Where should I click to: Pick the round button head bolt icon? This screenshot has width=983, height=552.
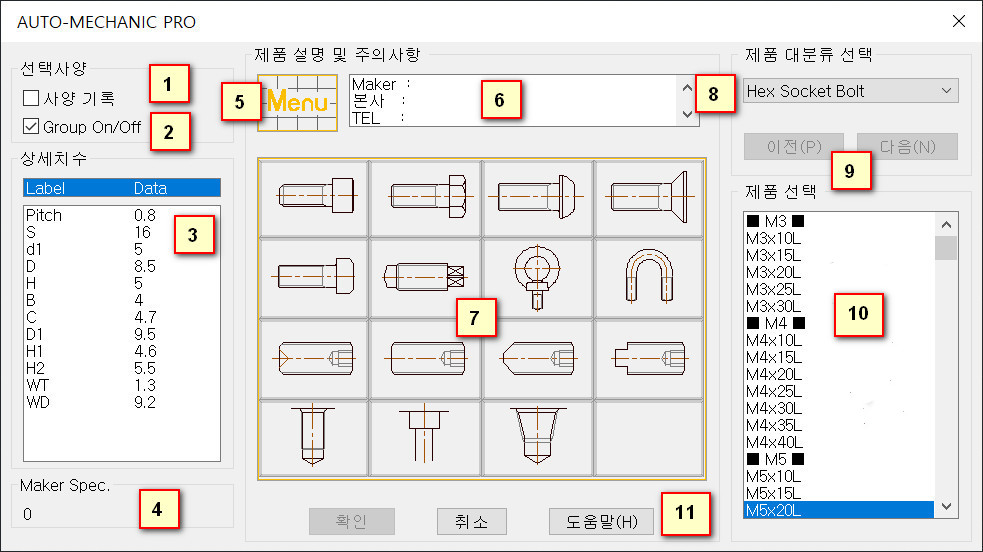coord(538,197)
